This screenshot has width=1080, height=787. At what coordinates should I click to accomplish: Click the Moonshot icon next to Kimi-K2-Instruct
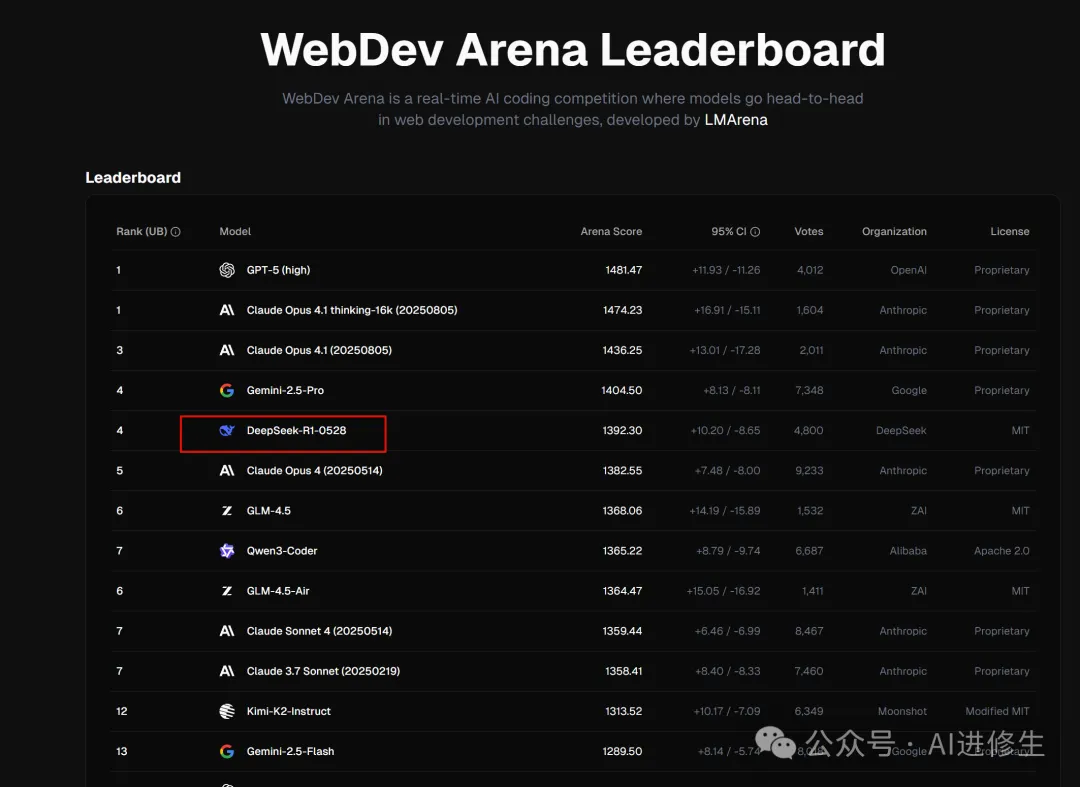coord(227,711)
